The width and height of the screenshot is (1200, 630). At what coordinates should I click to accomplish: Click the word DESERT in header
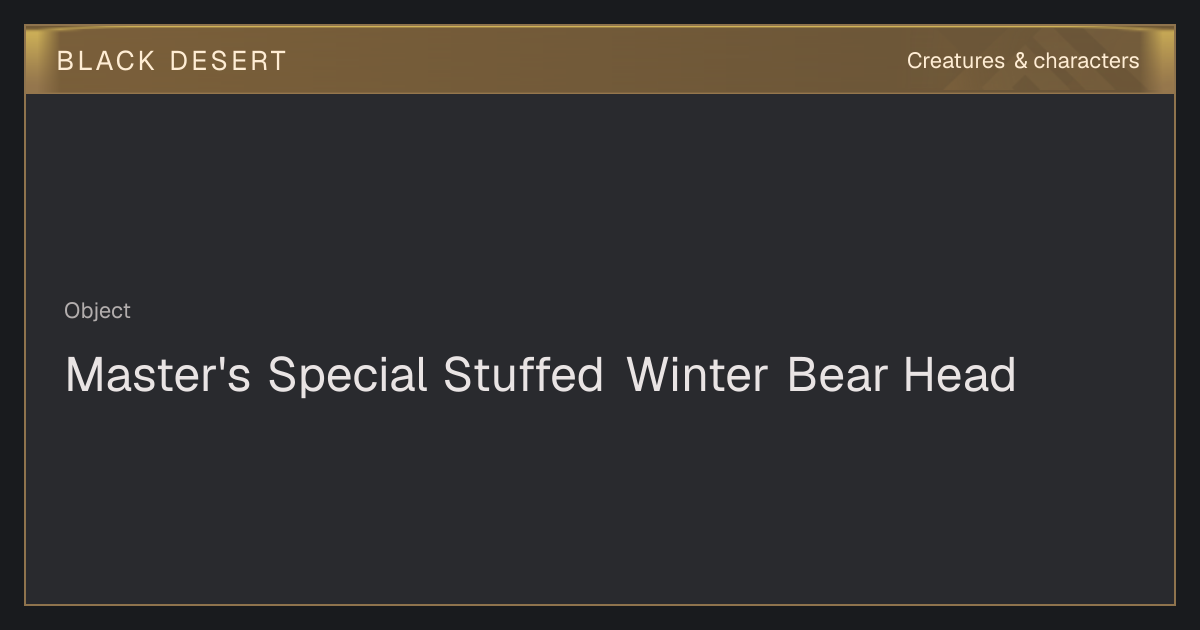point(228,61)
